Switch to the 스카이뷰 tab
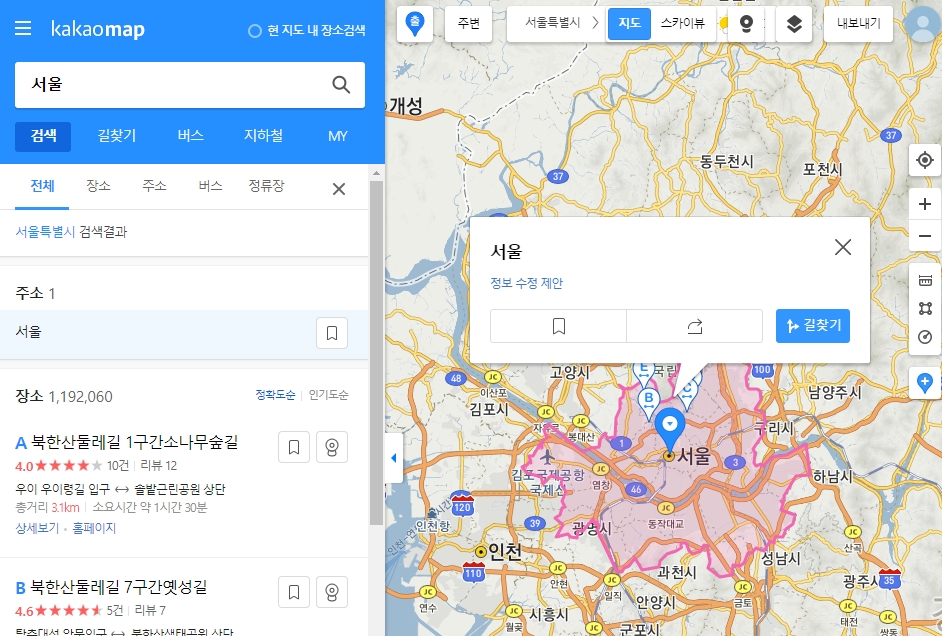This screenshot has width=942, height=636. (683, 23)
